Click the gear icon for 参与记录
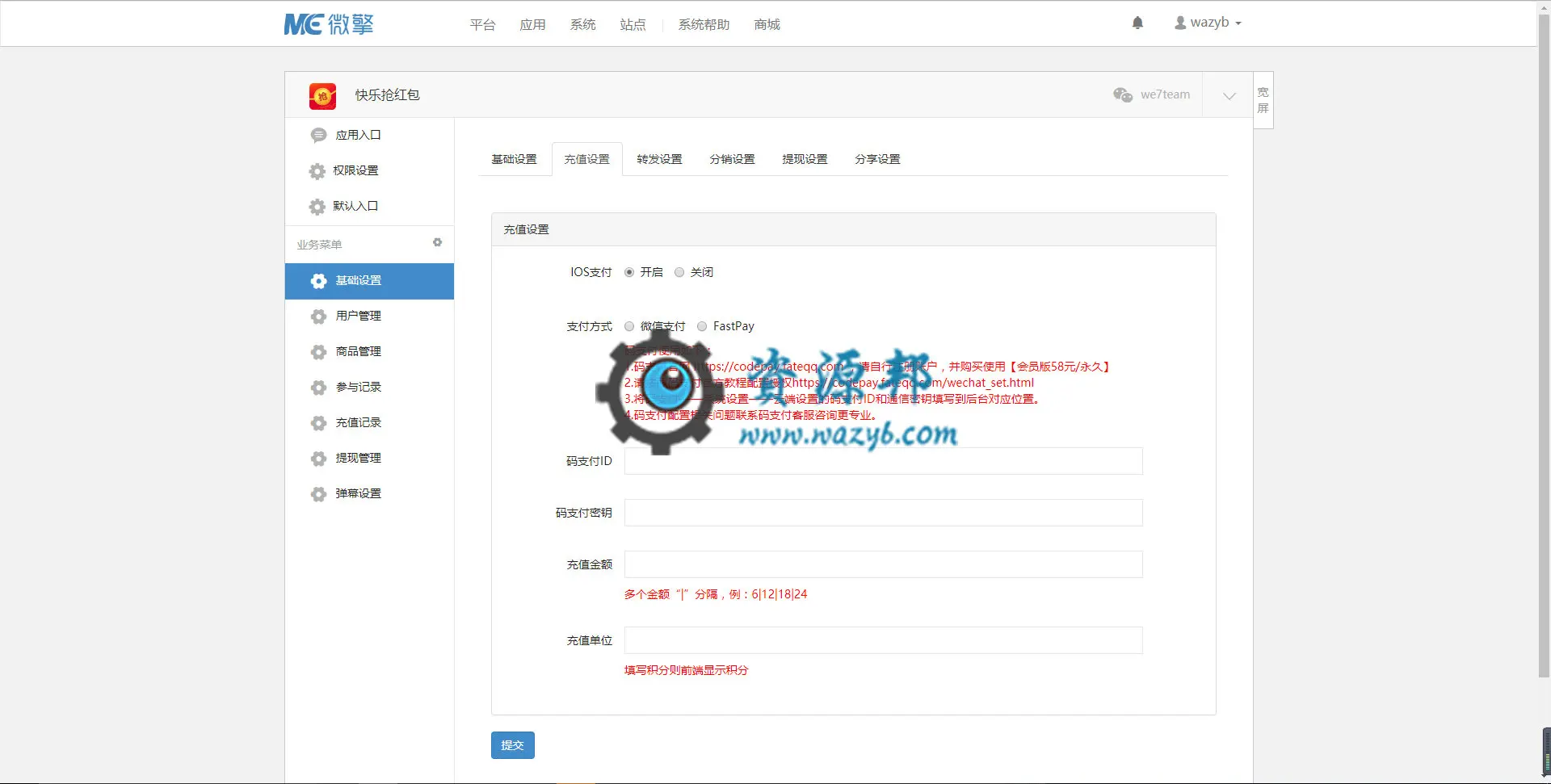The height and width of the screenshot is (784, 1551). pos(318,388)
